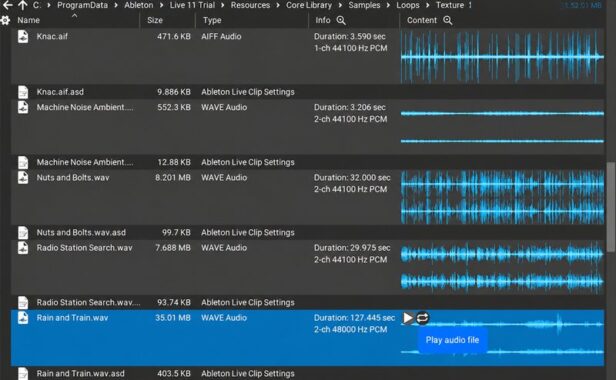
Task: Click the Duration: 127.445 sec info
Action: click(354, 318)
